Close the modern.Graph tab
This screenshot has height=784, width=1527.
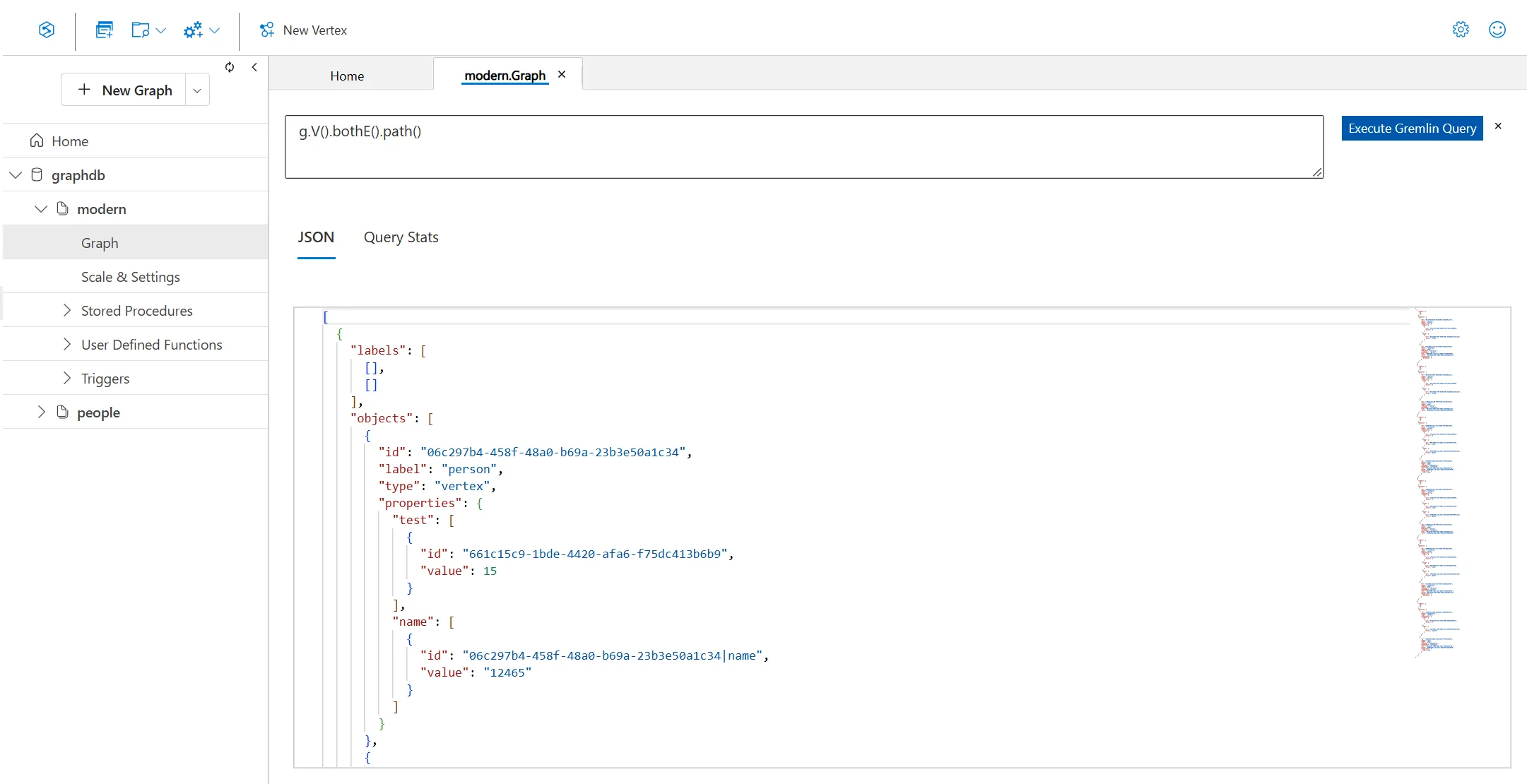(562, 74)
